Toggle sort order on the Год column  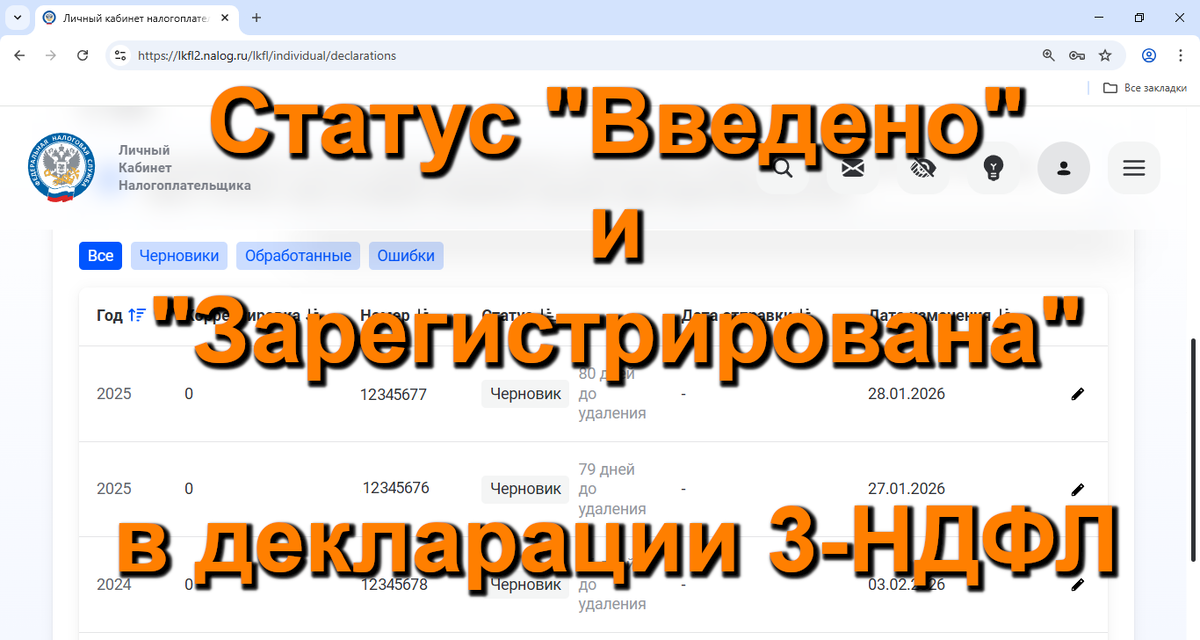135,313
